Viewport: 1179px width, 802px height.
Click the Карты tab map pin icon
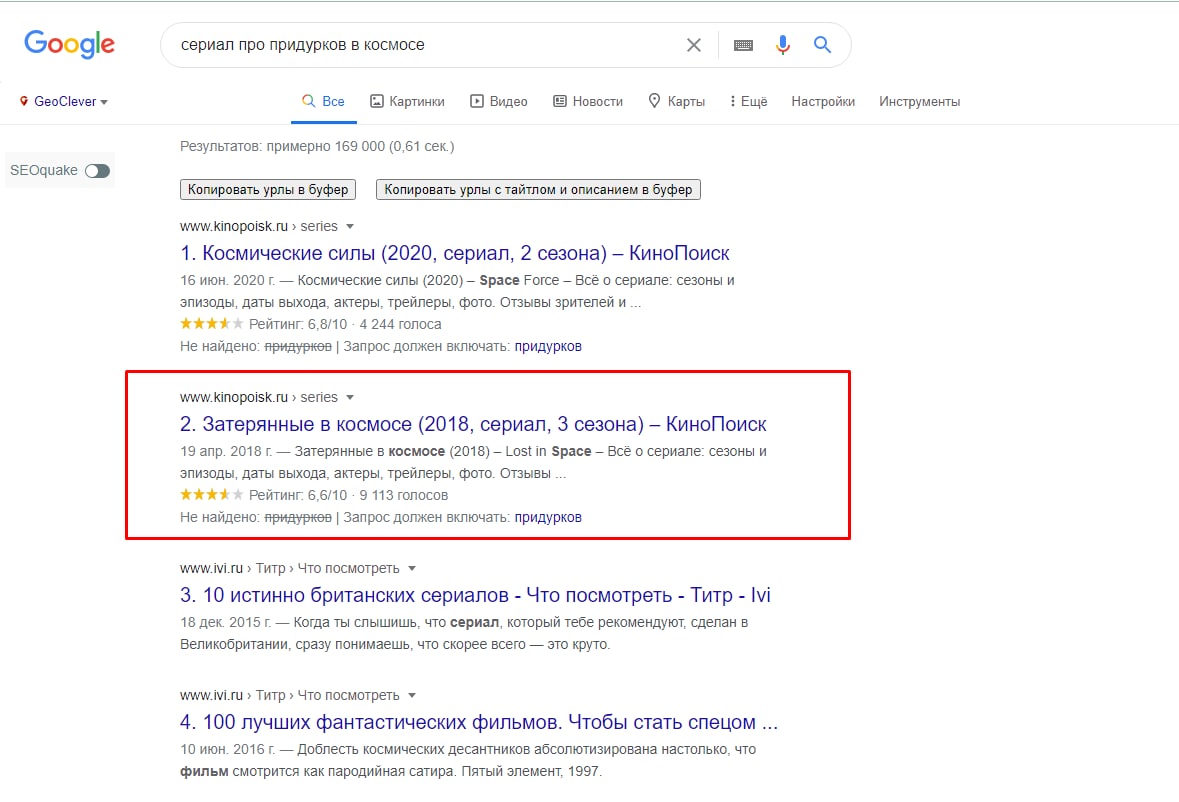pos(654,101)
